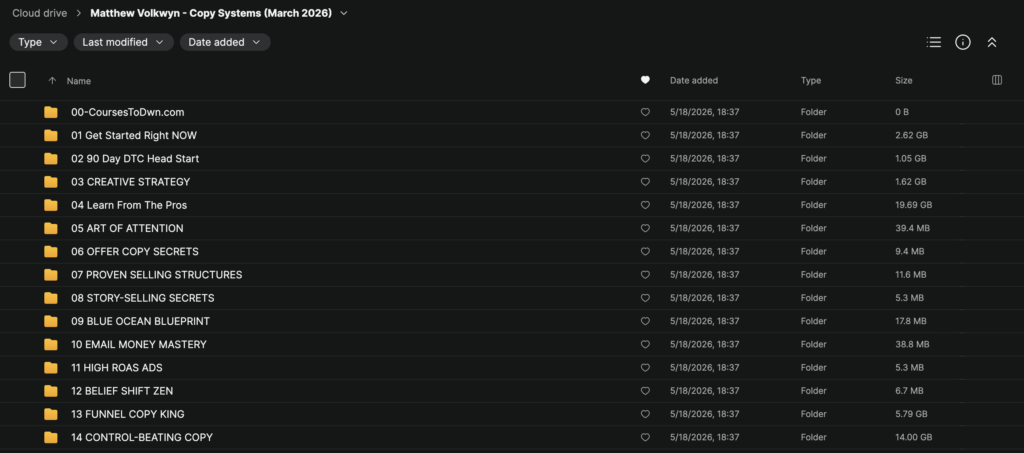Open the Last modified filter dropdown

pos(123,42)
